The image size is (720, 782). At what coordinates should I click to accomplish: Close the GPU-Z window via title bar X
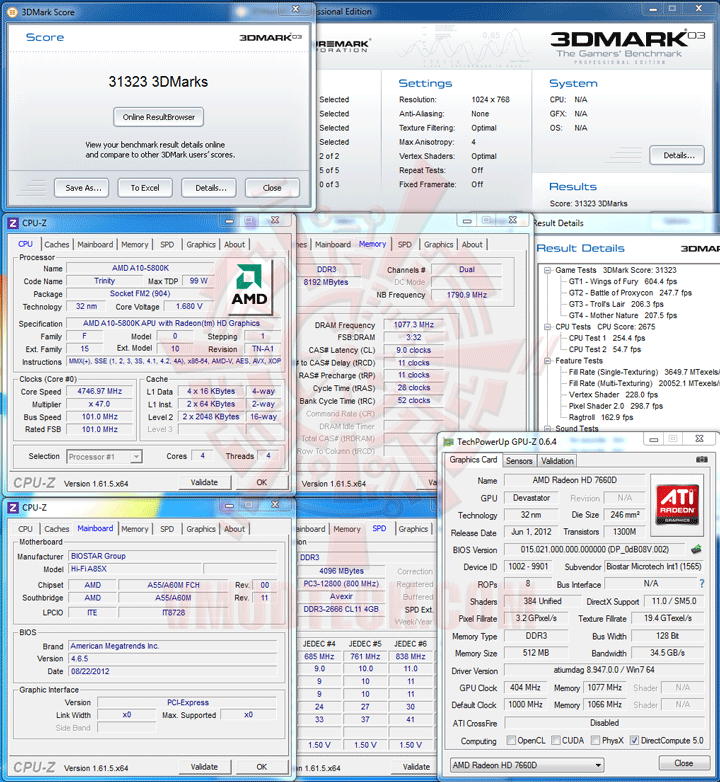click(x=699, y=439)
